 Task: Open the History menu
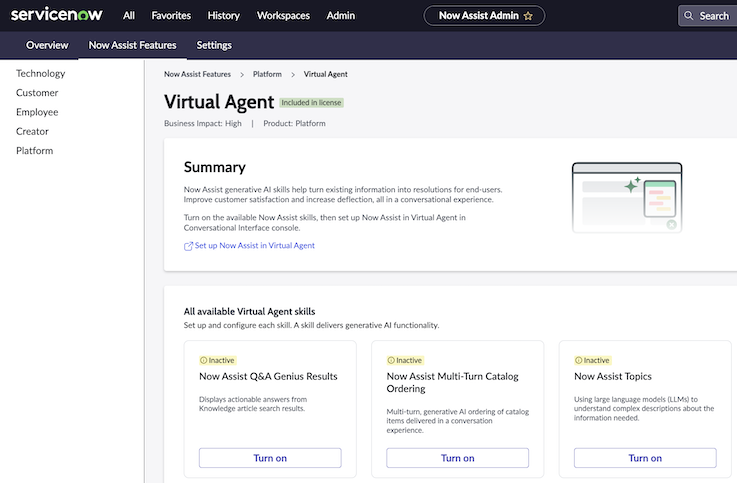224,16
